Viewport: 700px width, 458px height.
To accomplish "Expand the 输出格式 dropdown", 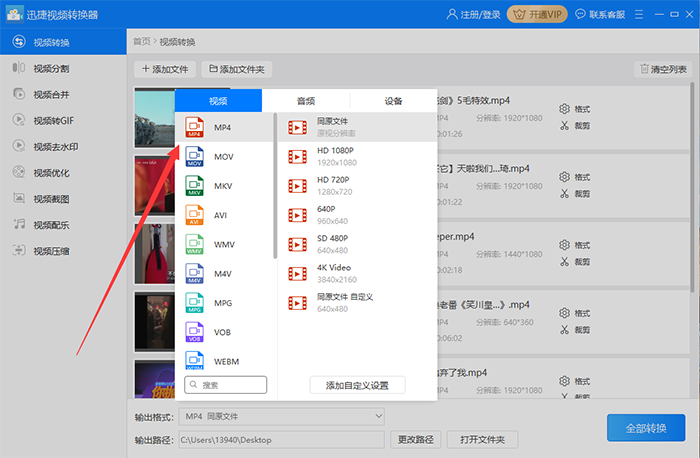I will coord(282,416).
